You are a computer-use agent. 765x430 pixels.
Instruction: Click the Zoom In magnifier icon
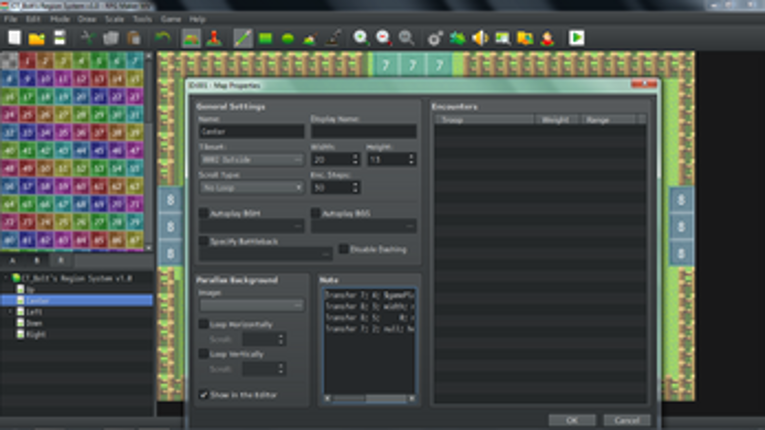coord(361,38)
